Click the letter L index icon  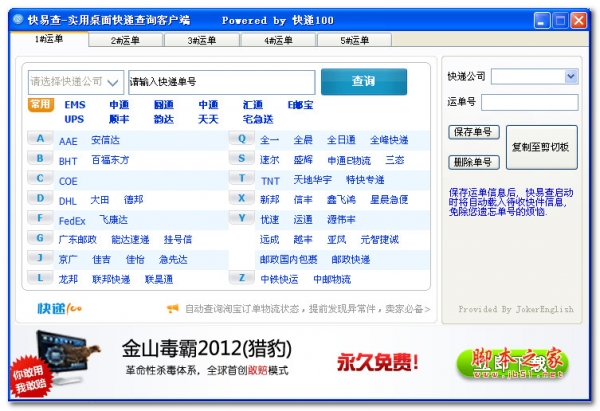pos(40,278)
